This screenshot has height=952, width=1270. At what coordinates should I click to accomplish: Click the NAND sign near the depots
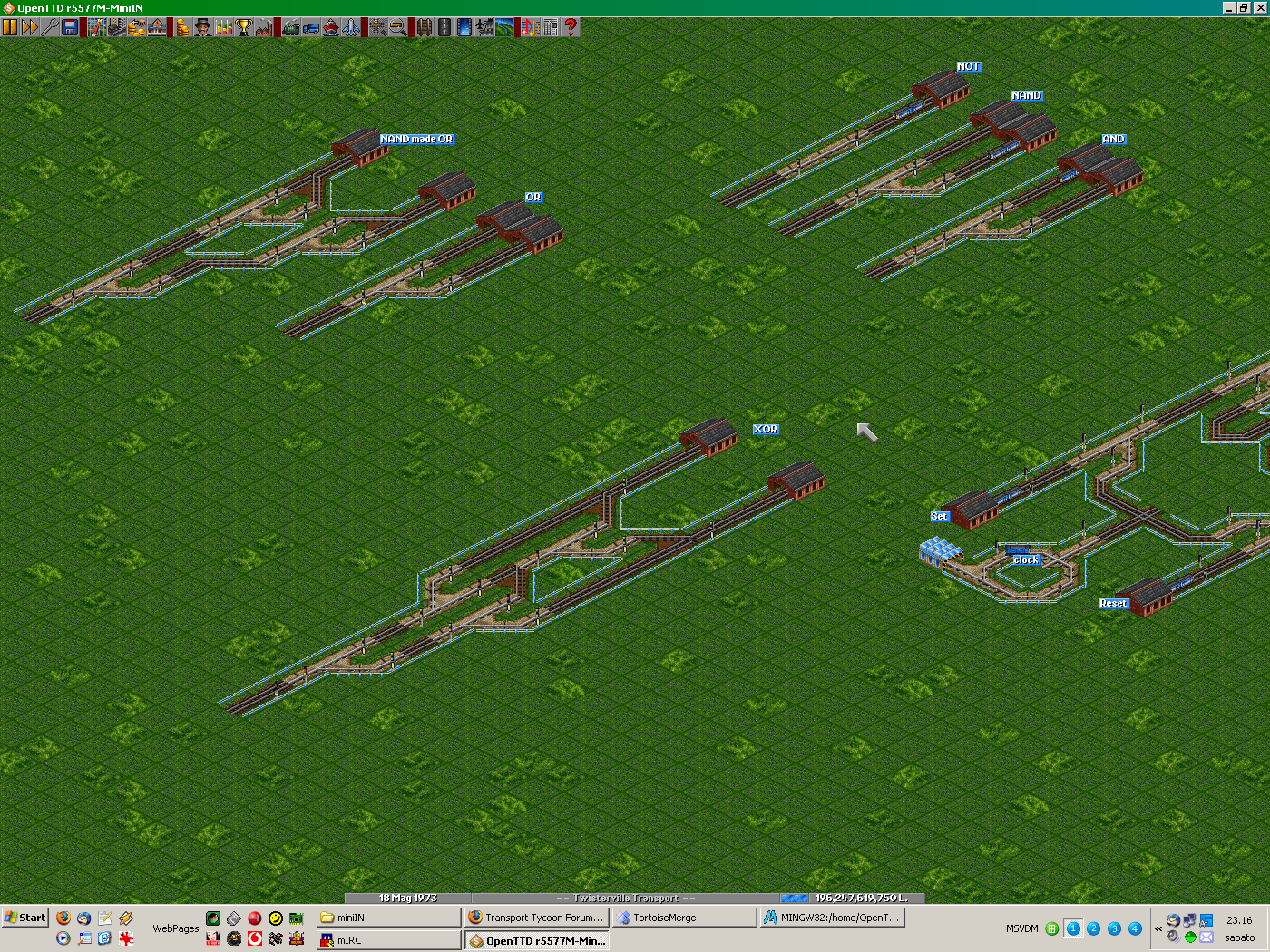click(x=1027, y=95)
